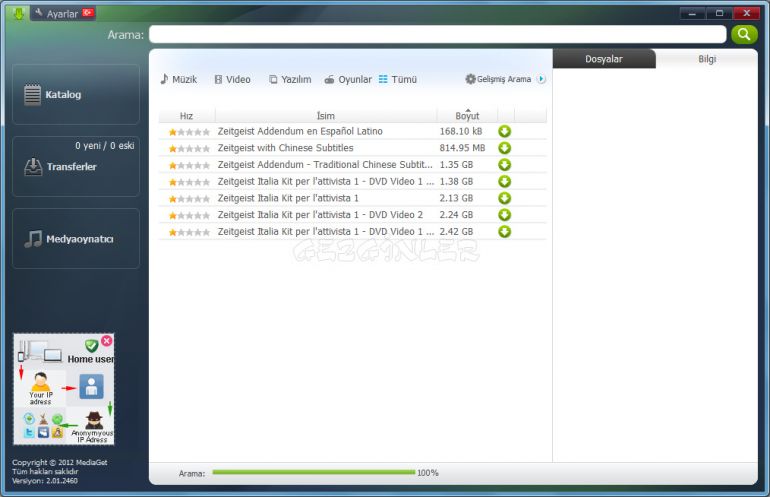This screenshot has width=770, height=497.
Task: Switch to the Dosyalar tab
Action: coord(604,59)
